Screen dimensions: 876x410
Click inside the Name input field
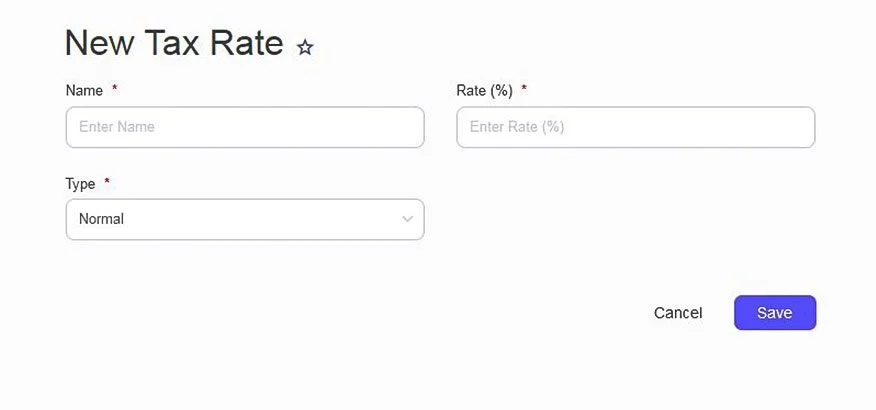pyautogui.click(x=245, y=127)
